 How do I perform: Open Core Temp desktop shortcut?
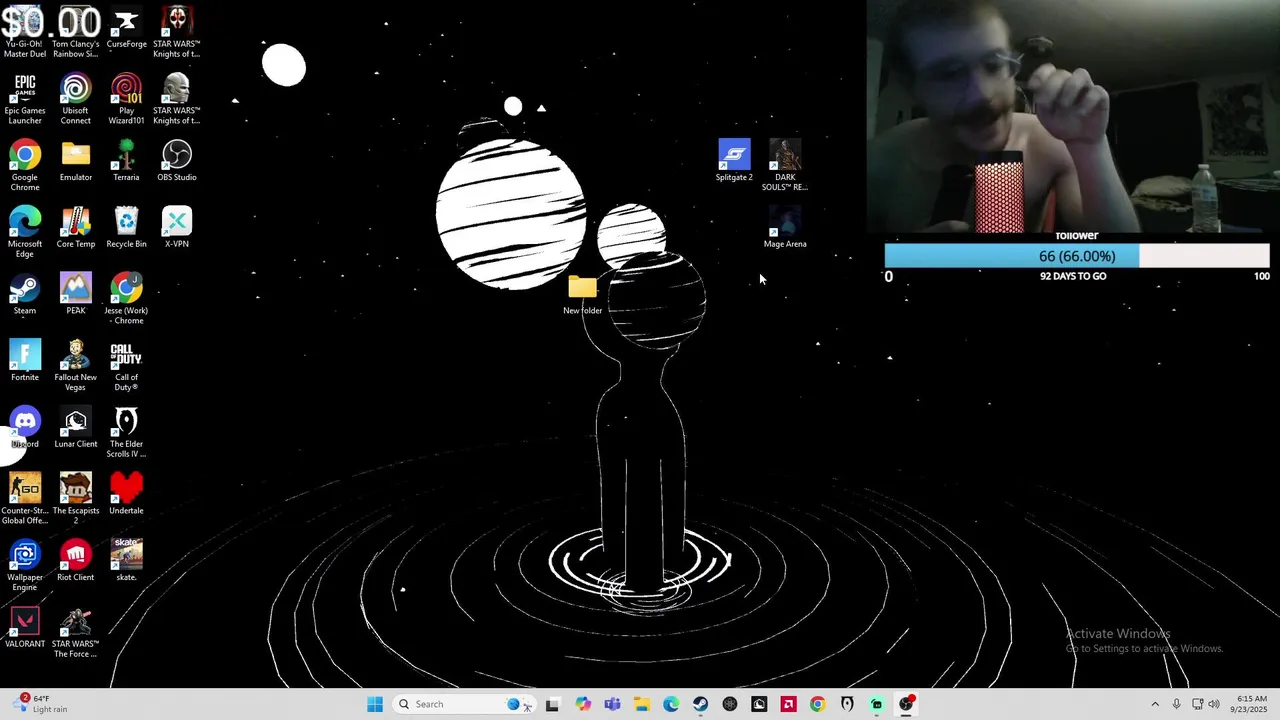point(76,228)
